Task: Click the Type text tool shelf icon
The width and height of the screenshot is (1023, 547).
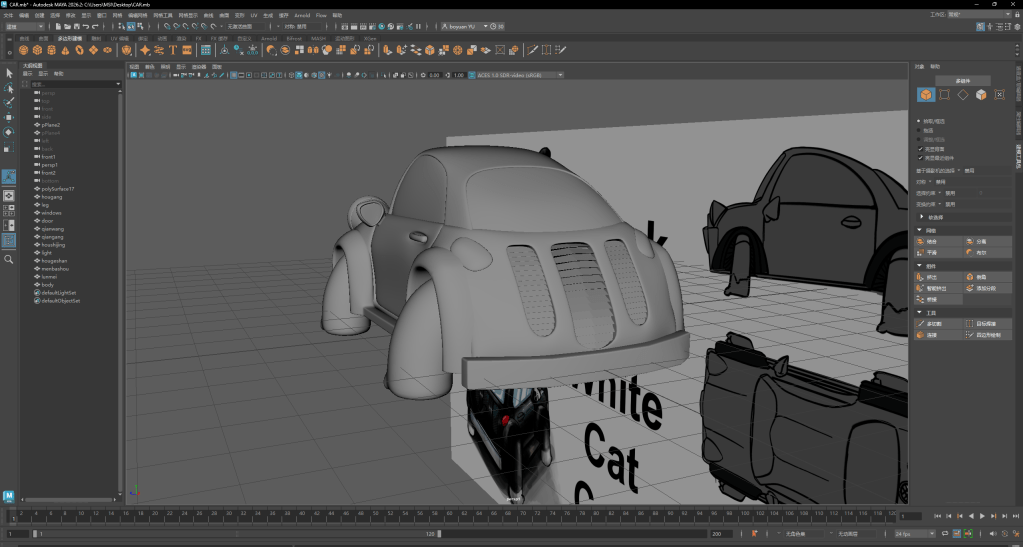Action: pyautogui.click(x=173, y=49)
